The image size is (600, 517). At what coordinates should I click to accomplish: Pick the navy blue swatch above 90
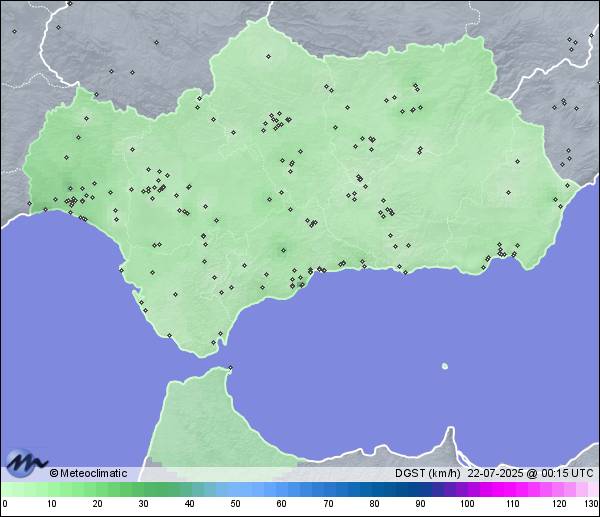point(421,489)
